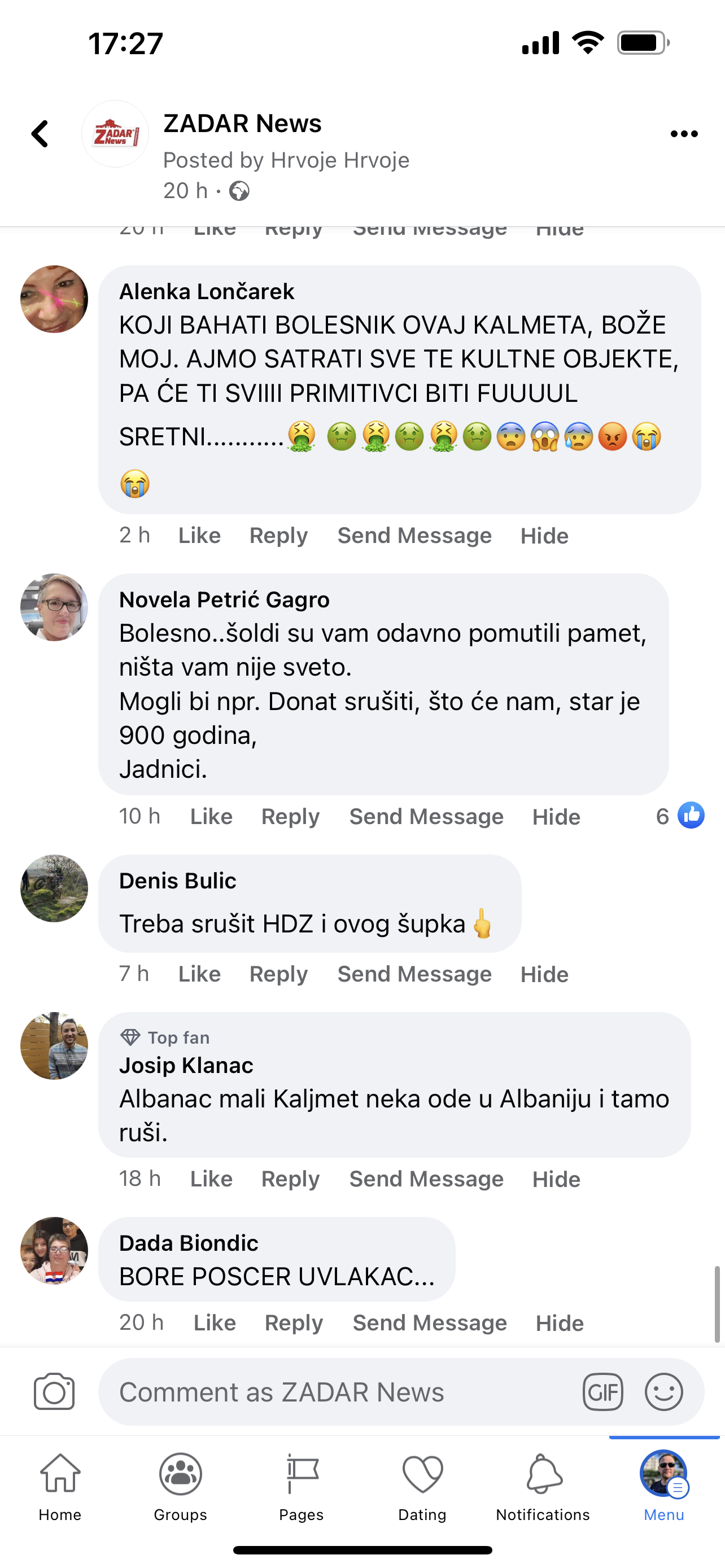
Task: Hide Alenka Lončarek's comment
Action: pyautogui.click(x=544, y=536)
